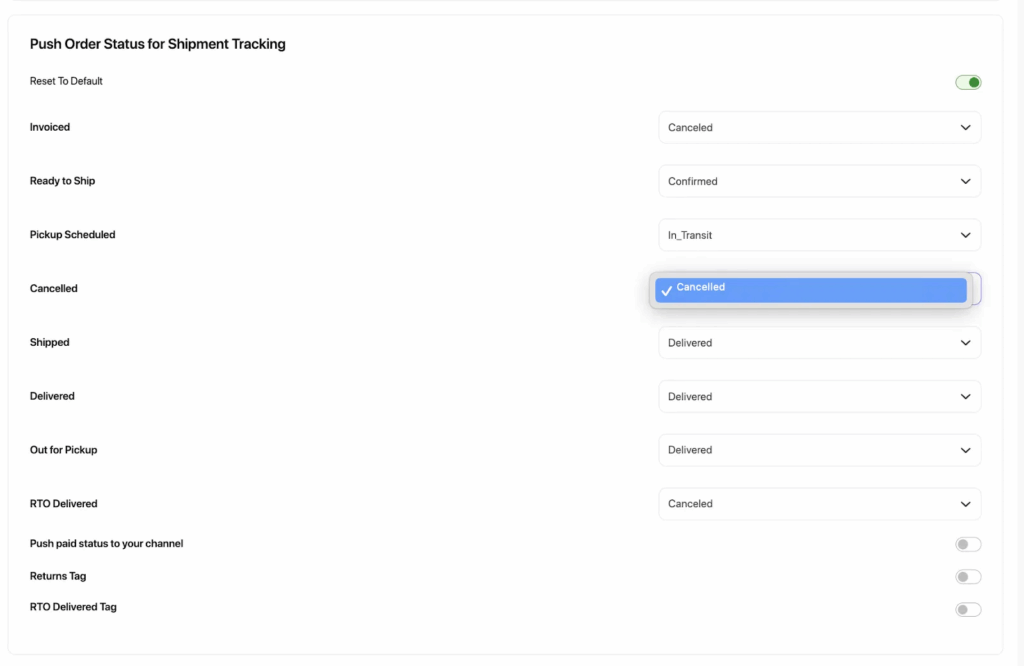Click the Returns Tag label text
Image resolution: width=1024 pixels, height=666 pixels.
(58, 576)
